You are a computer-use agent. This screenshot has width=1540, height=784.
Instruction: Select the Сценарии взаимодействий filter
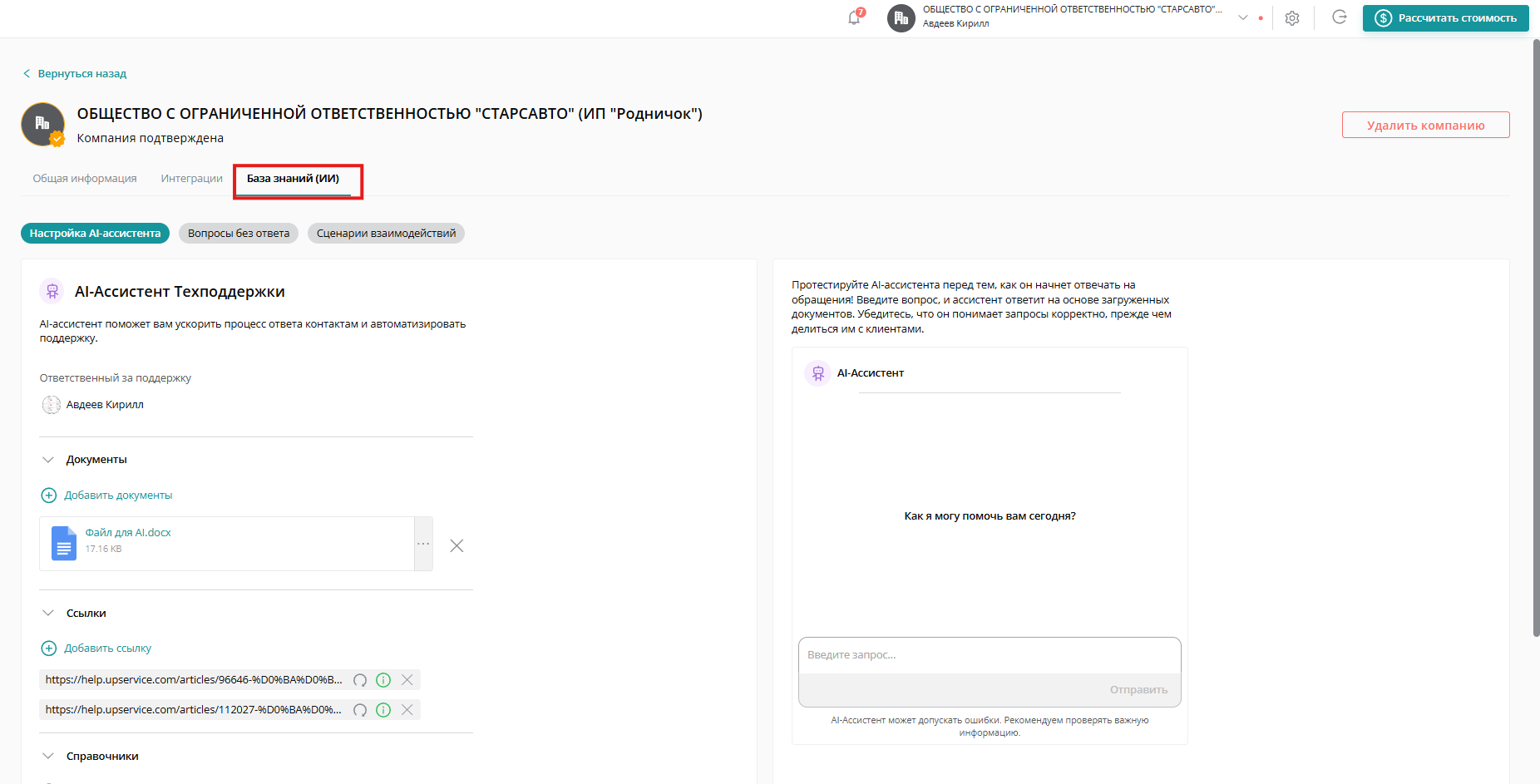point(386,234)
